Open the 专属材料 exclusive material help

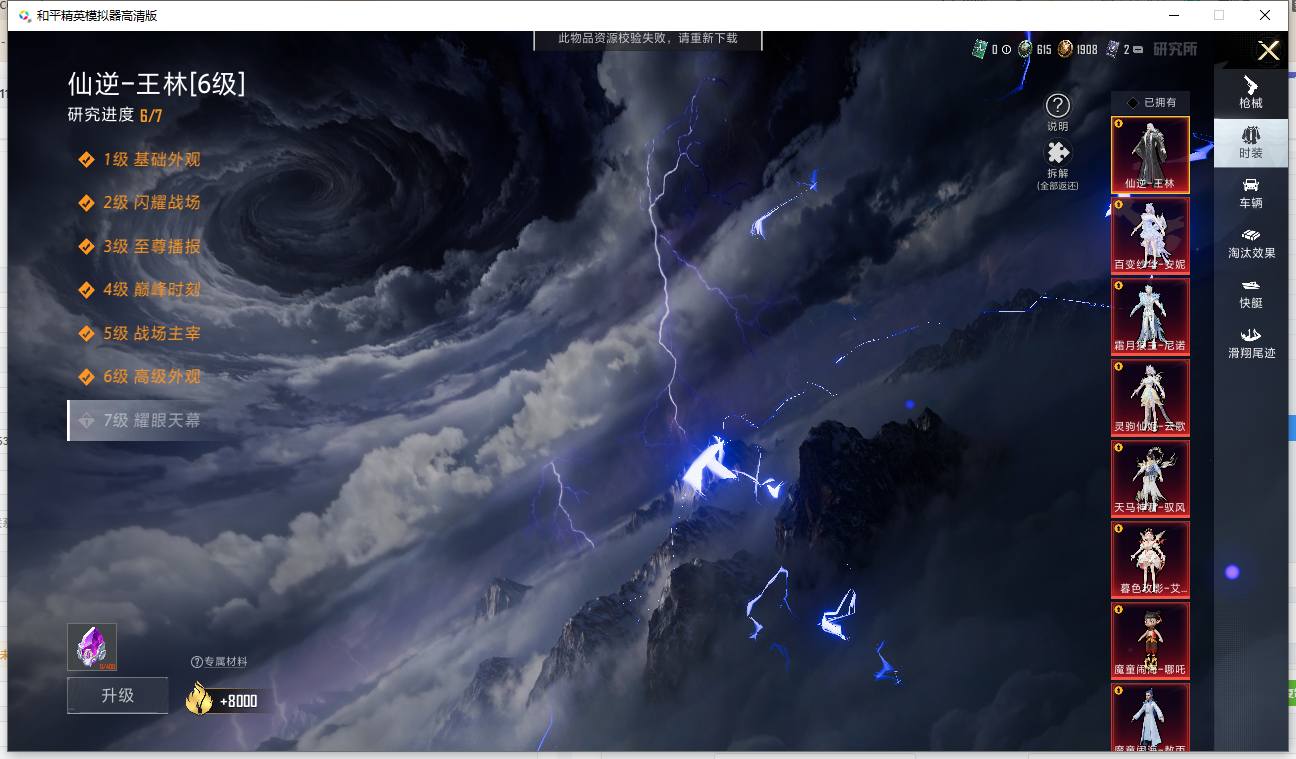coord(219,661)
